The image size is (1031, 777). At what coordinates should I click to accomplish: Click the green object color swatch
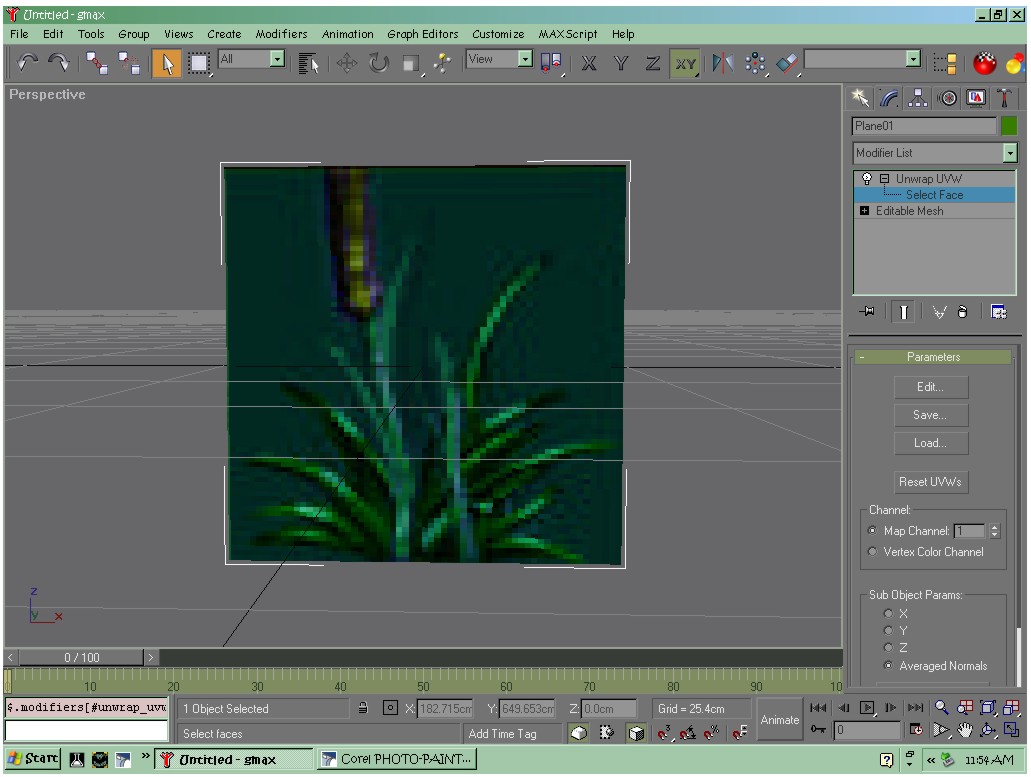[x=1009, y=126]
